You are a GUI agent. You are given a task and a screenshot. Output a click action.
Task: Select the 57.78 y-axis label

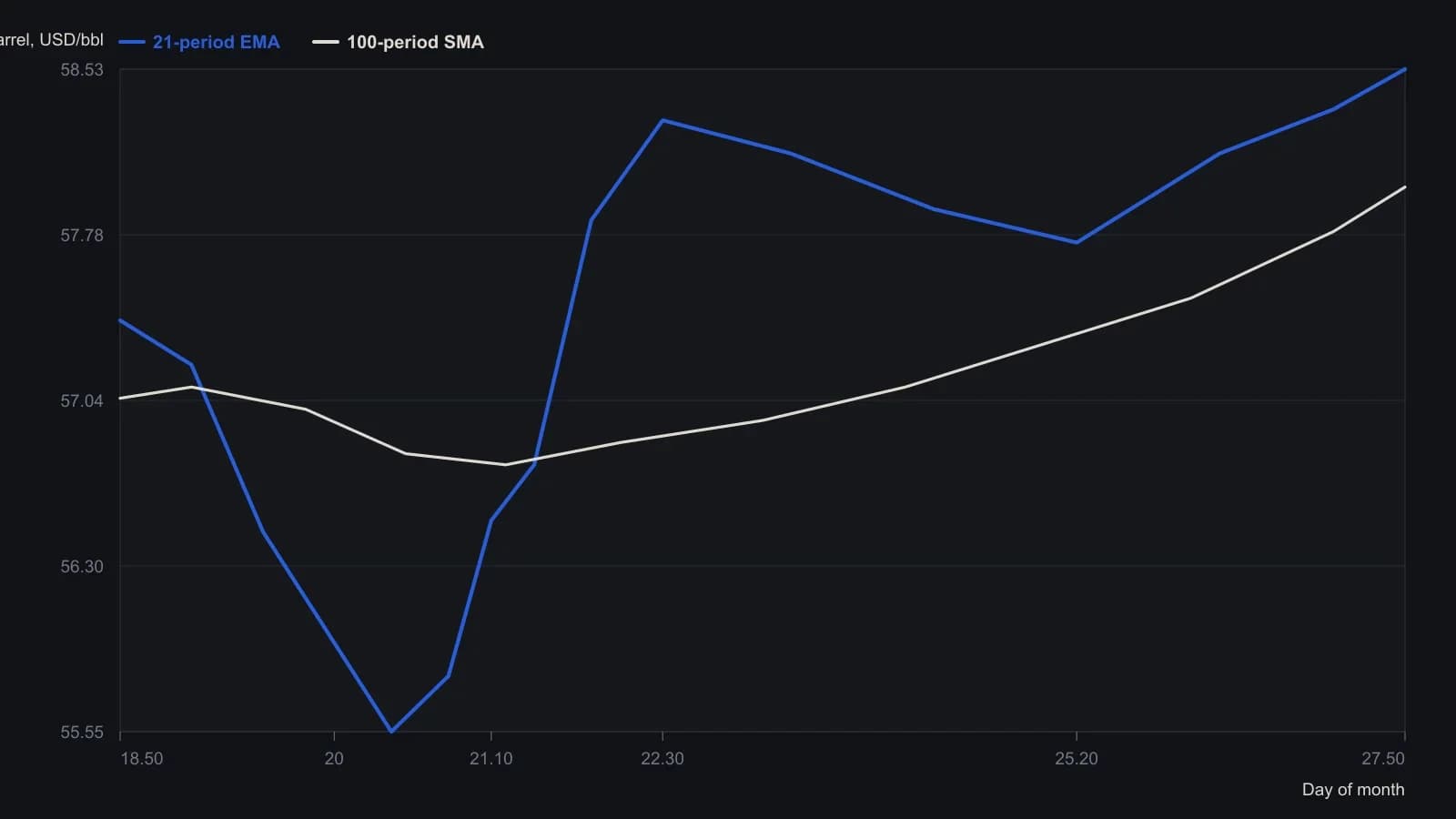click(x=82, y=236)
